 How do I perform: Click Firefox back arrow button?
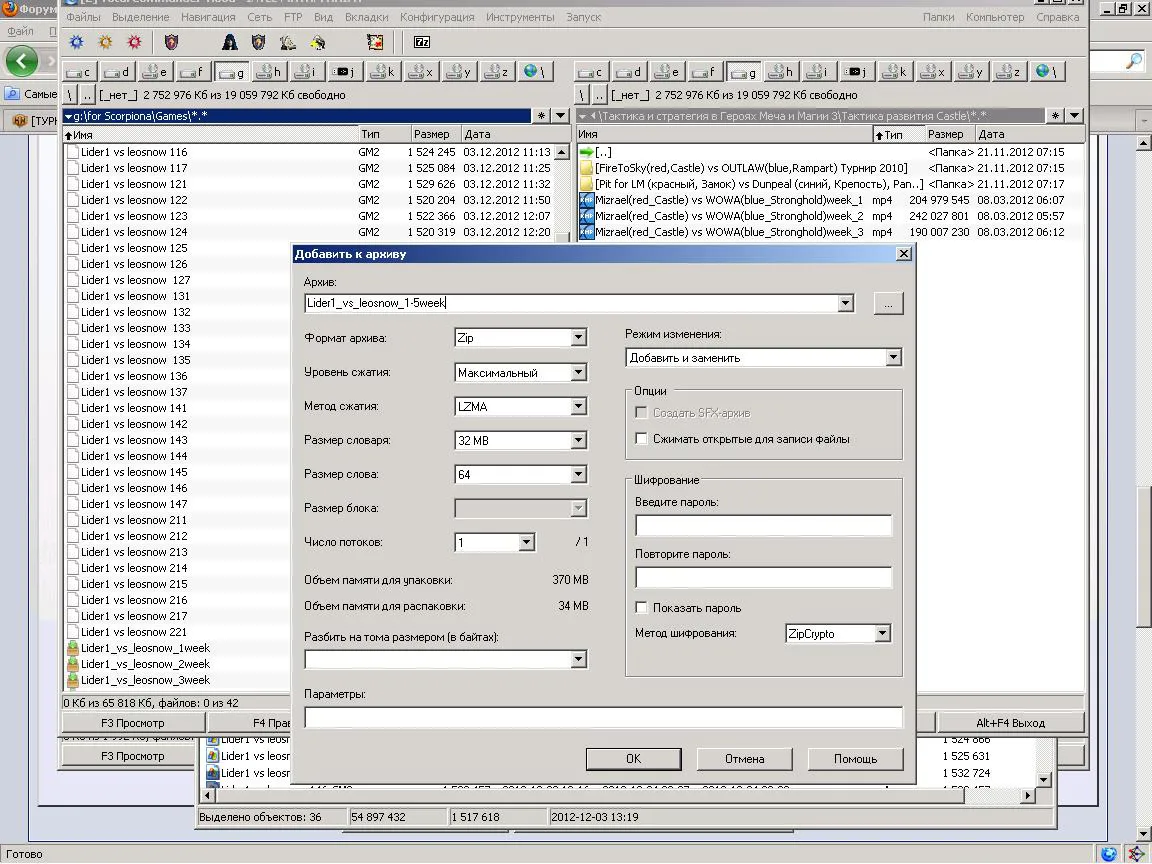(21, 60)
